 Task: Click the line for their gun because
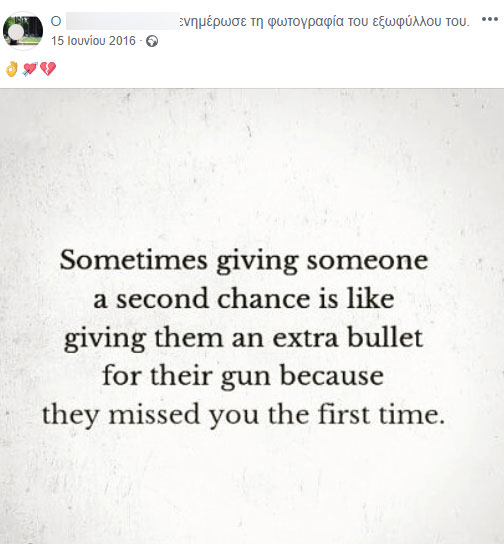(243, 376)
